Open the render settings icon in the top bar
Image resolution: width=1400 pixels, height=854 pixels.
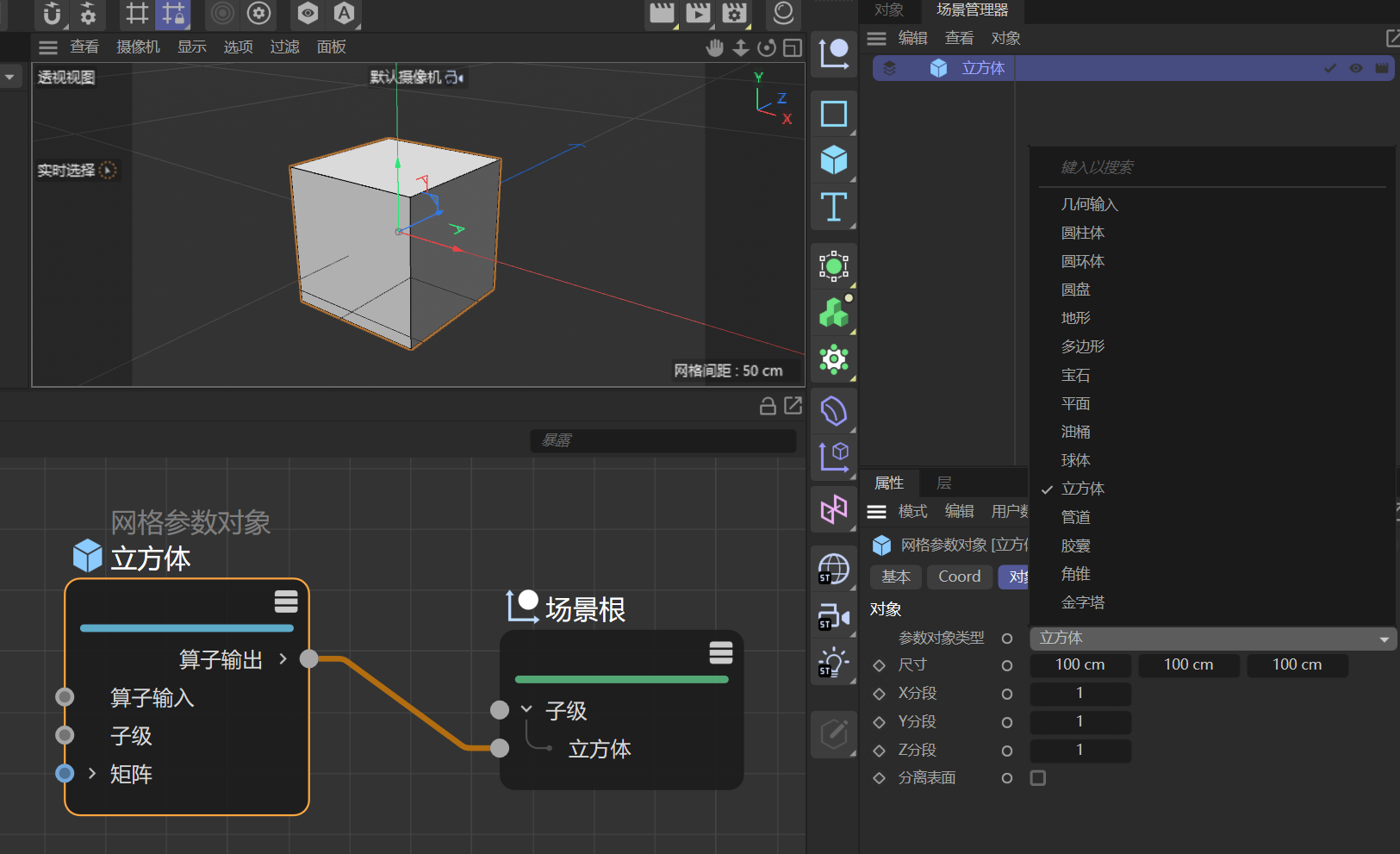733,14
